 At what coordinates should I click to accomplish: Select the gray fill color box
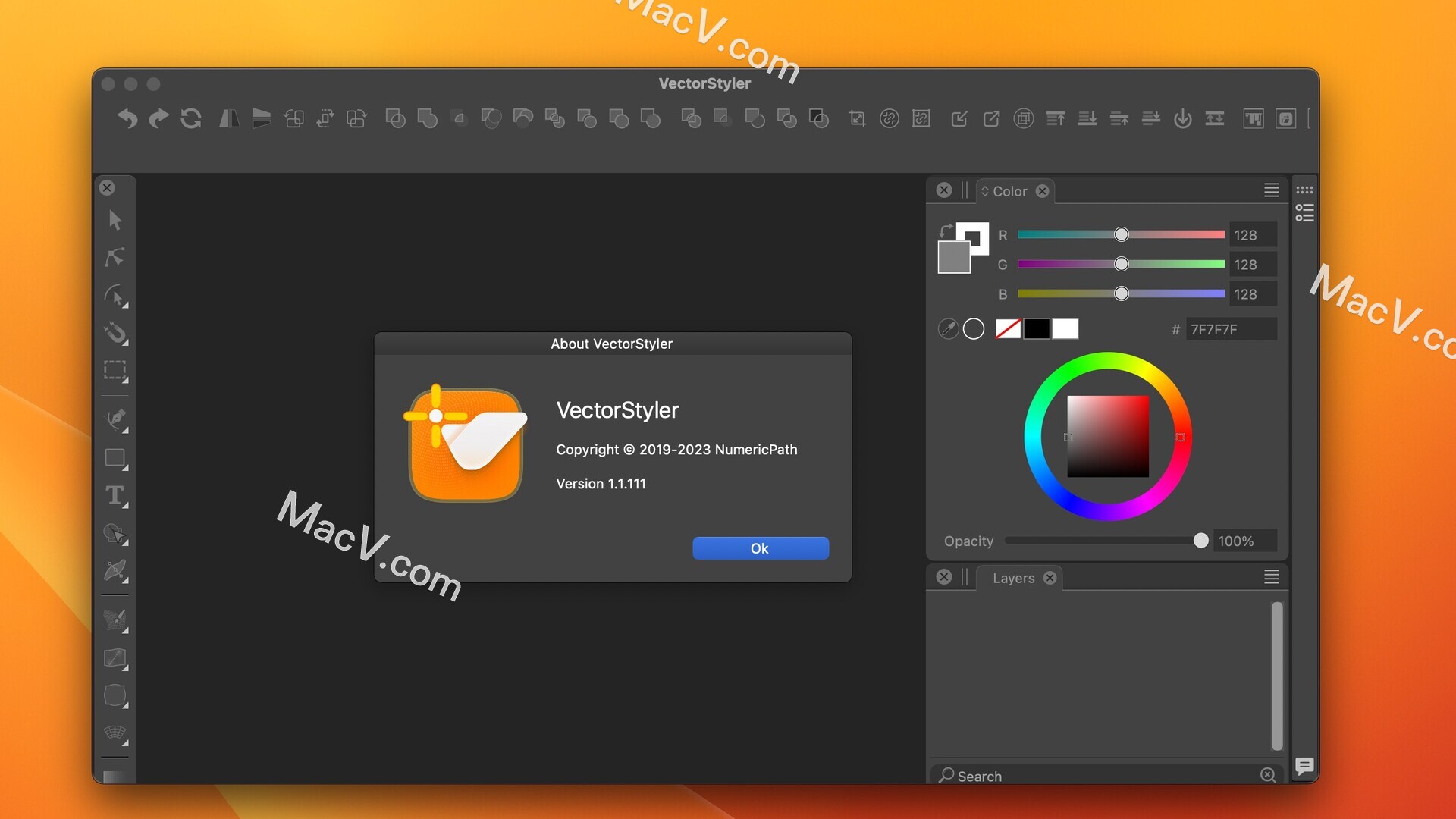coord(954,257)
